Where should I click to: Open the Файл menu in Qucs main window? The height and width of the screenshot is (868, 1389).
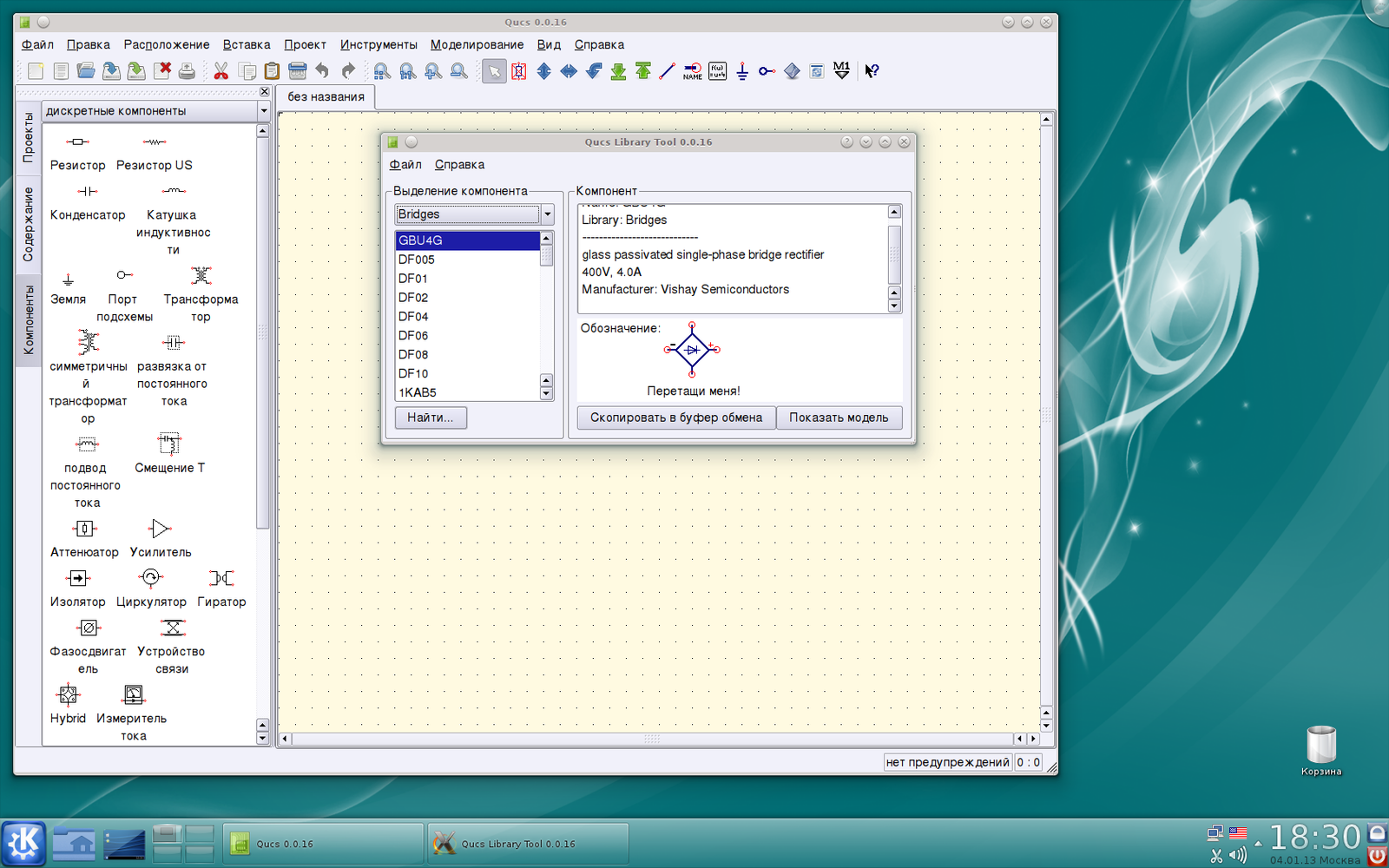pyautogui.click(x=37, y=44)
